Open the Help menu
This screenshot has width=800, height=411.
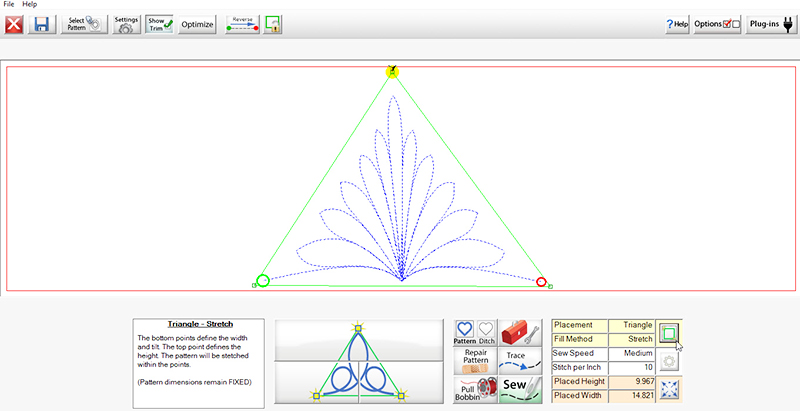pos(31,5)
